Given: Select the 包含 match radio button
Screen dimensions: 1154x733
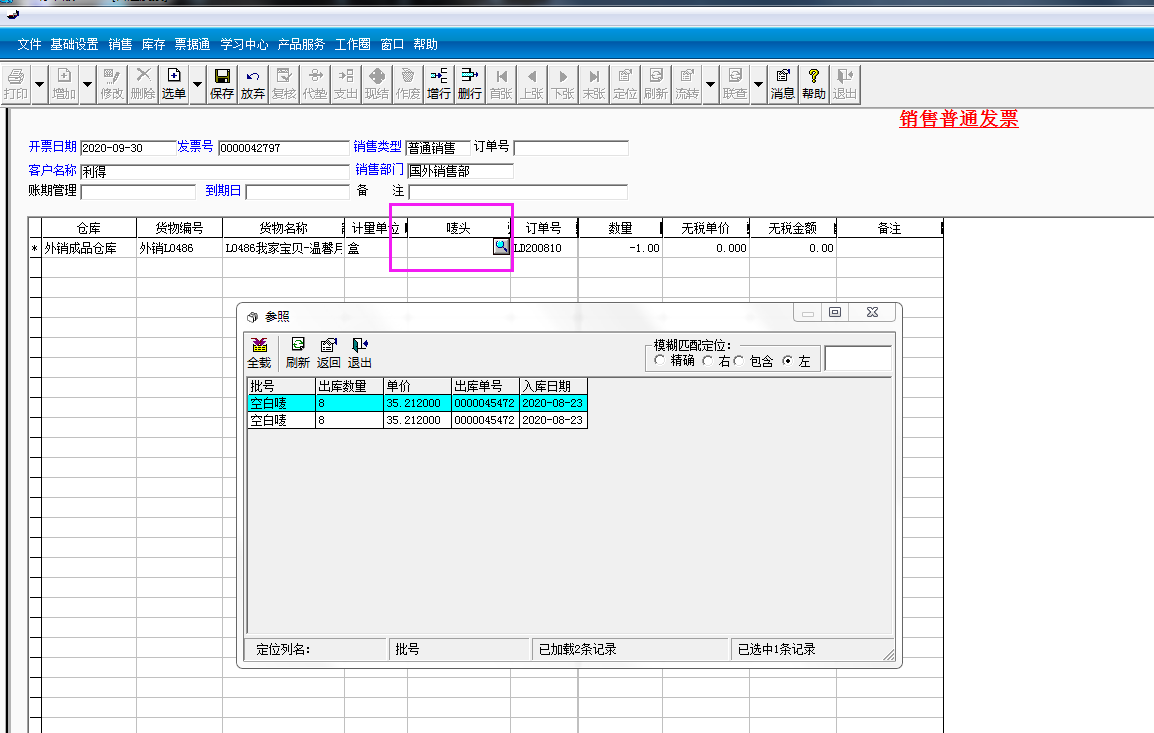Looking at the screenshot, I should [x=739, y=361].
